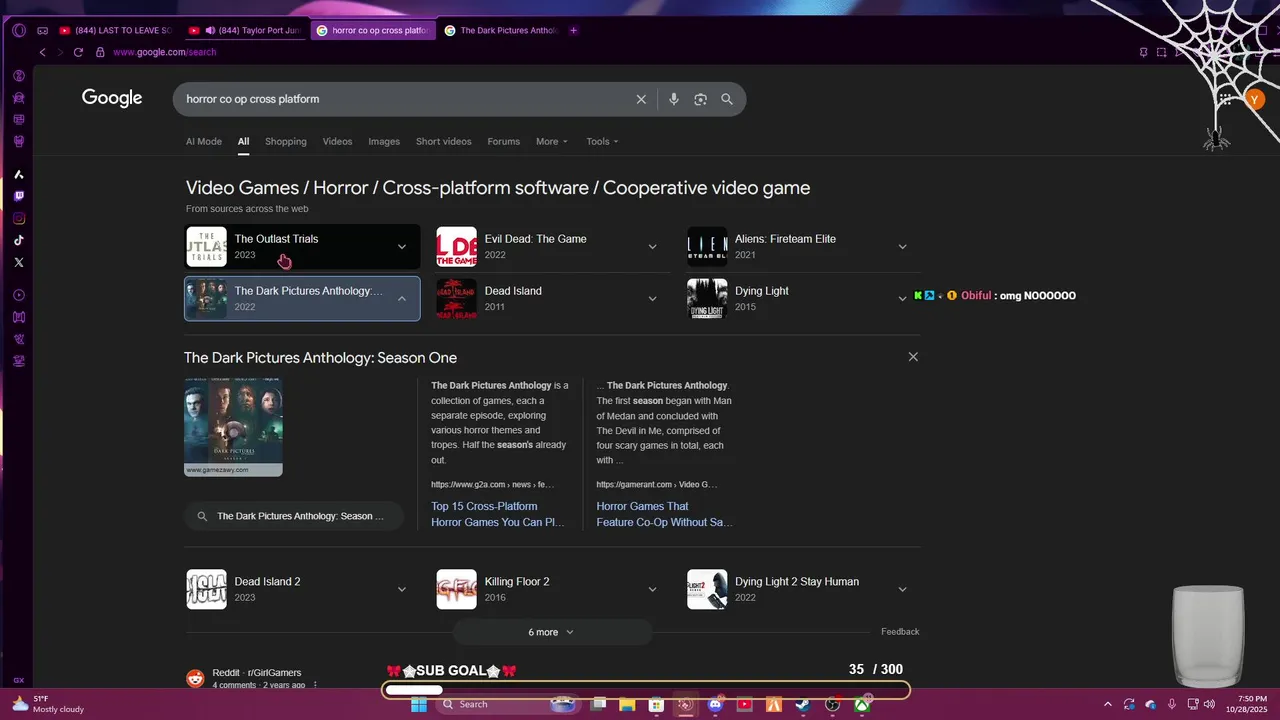Open the sidebar player icon
This screenshot has width=1280, height=720.
[18, 295]
